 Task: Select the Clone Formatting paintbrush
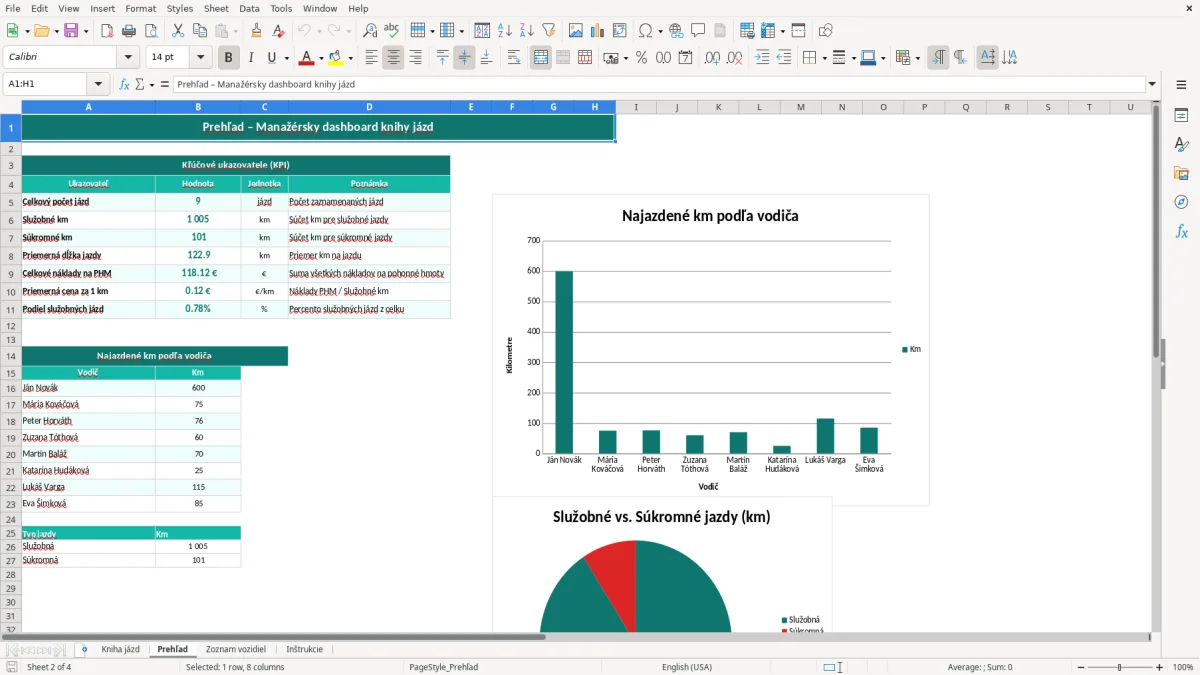[x=257, y=31]
